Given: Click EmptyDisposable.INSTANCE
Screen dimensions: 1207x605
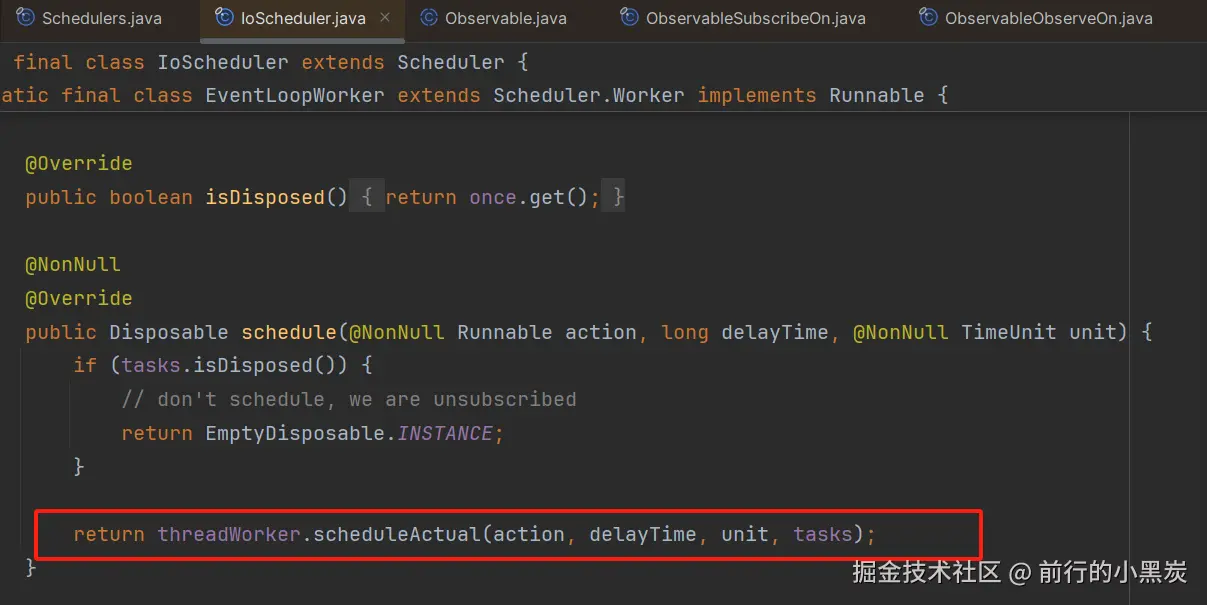Looking at the screenshot, I should [x=349, y=433].
